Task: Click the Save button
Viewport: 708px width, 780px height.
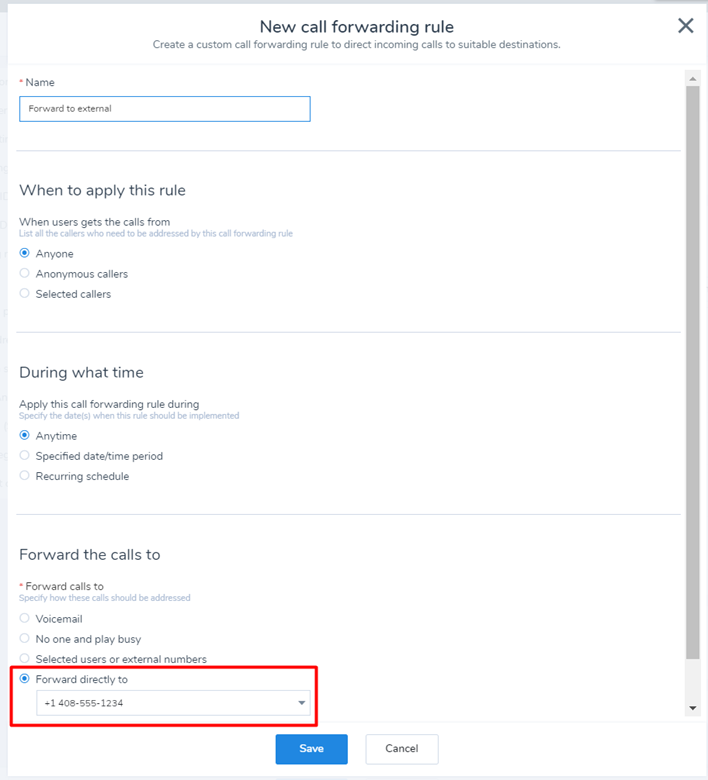Action: click(x=311, y=749)
